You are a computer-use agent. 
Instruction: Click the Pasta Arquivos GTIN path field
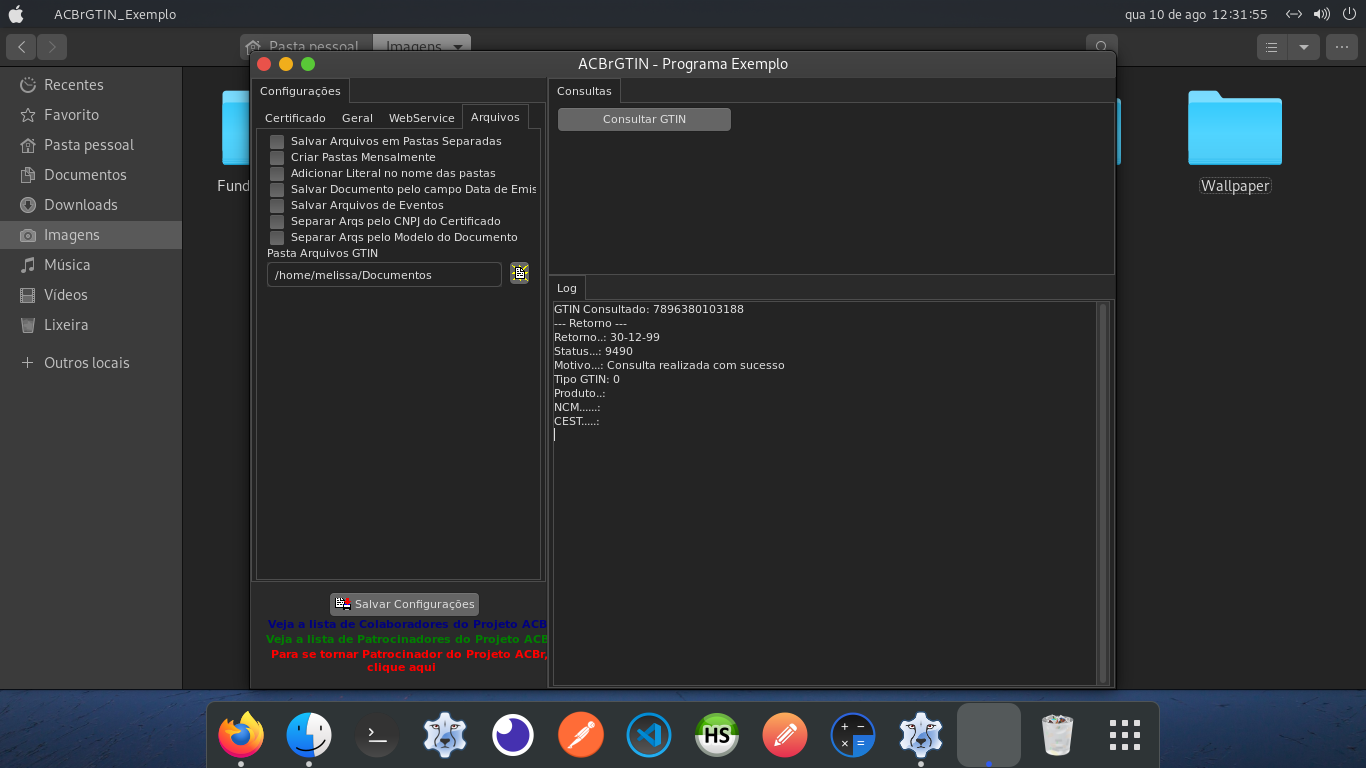click(x=384, y=274)
